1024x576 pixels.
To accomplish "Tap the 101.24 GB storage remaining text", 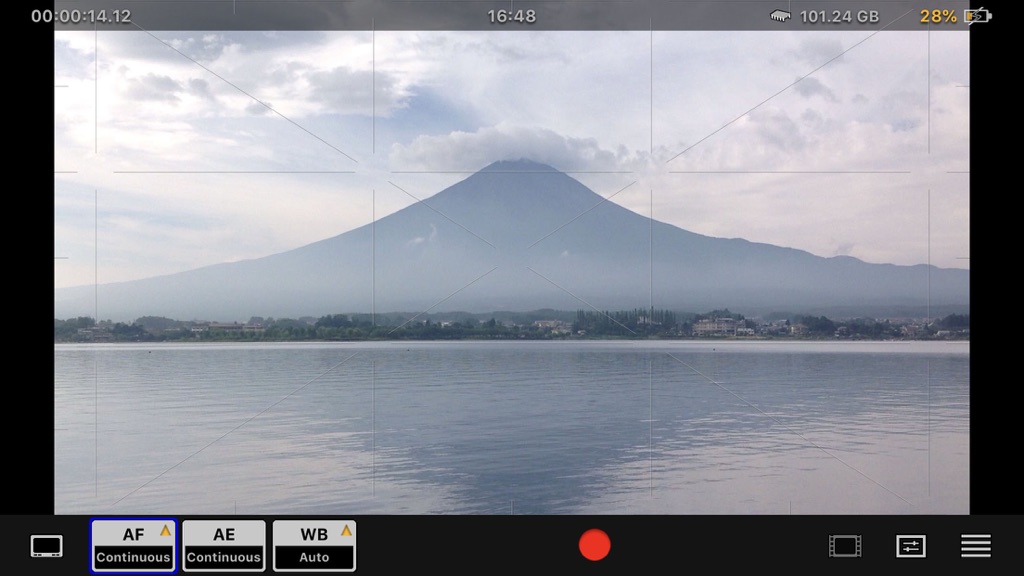I will coord(839,16).
